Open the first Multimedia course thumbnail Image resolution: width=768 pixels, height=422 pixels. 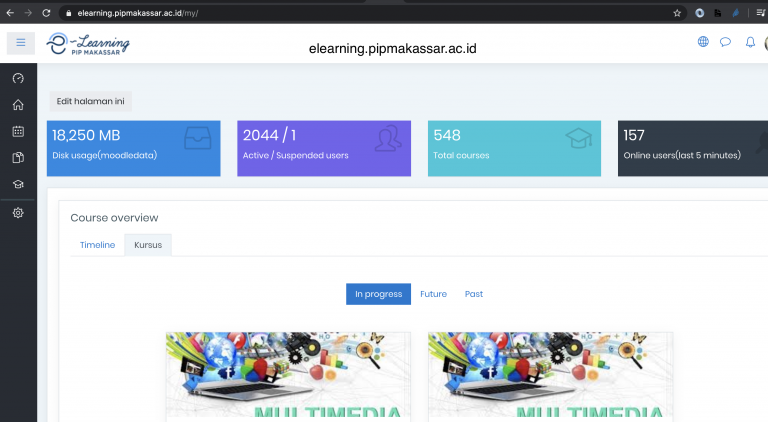click(x=288, y=375)
